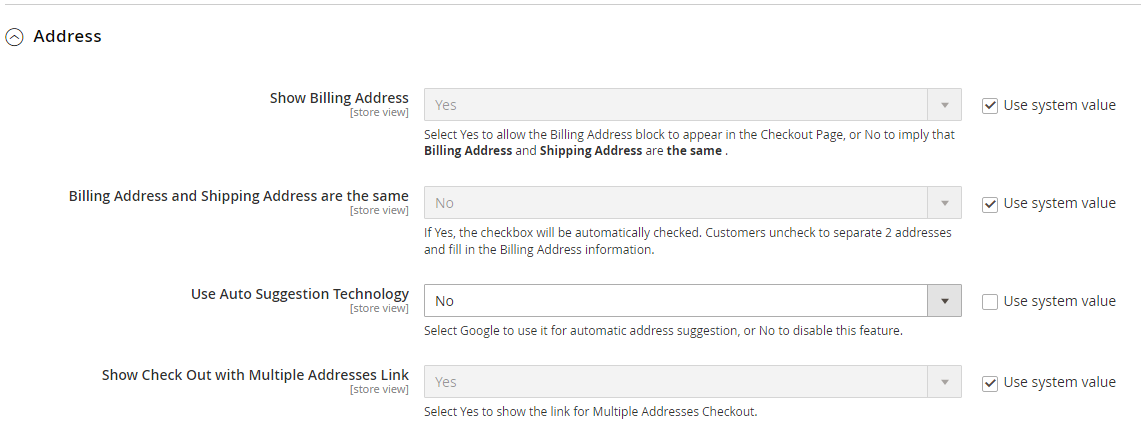Click the arrow button of Auto Suggestion select

click(x=944, y=301)
